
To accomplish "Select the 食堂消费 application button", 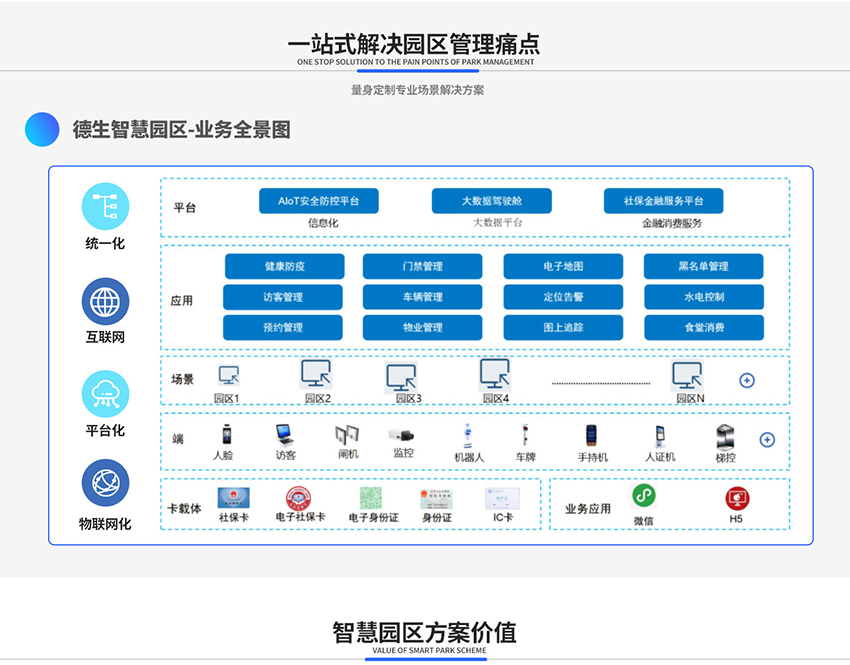I will click(x=703, y=328).
